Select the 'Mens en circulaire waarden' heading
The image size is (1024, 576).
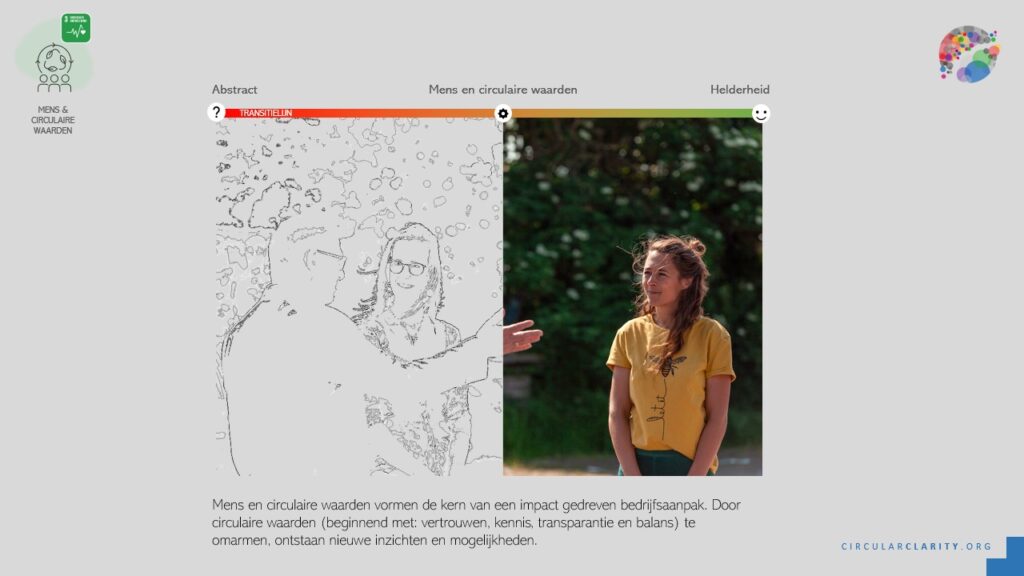[x=502, y=90]
